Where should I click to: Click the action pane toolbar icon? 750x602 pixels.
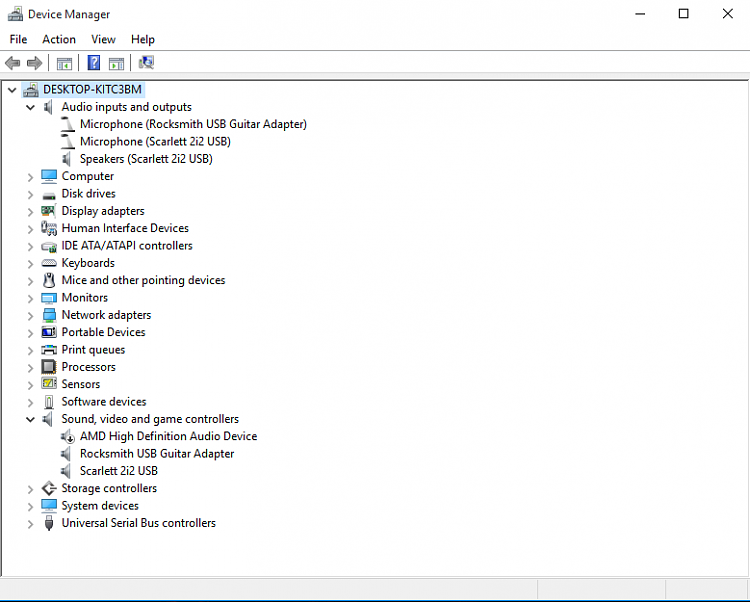click(x=116, y=63)
